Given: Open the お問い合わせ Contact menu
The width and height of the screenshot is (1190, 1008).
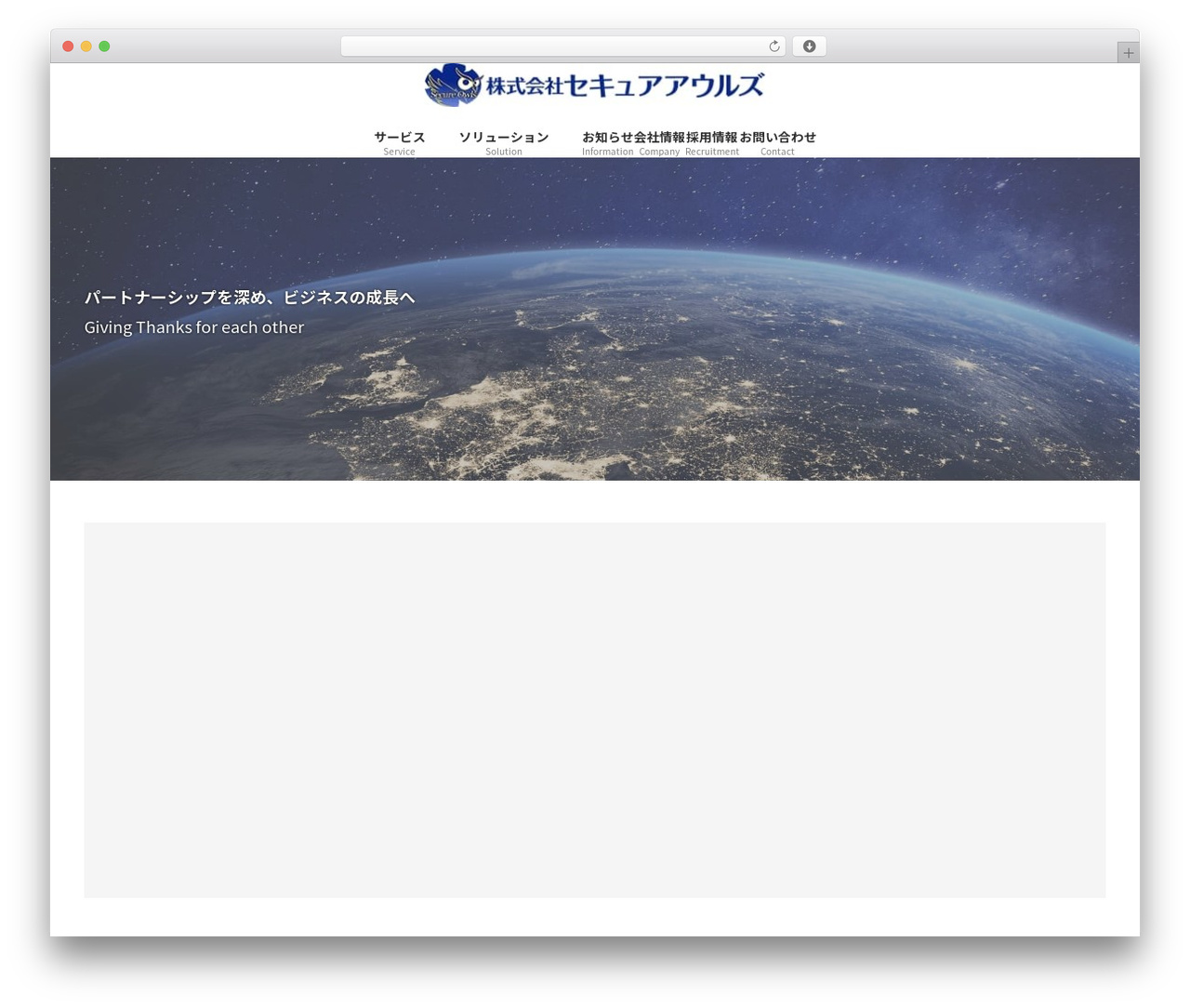Looking at the screenshot, I should 777,143.
